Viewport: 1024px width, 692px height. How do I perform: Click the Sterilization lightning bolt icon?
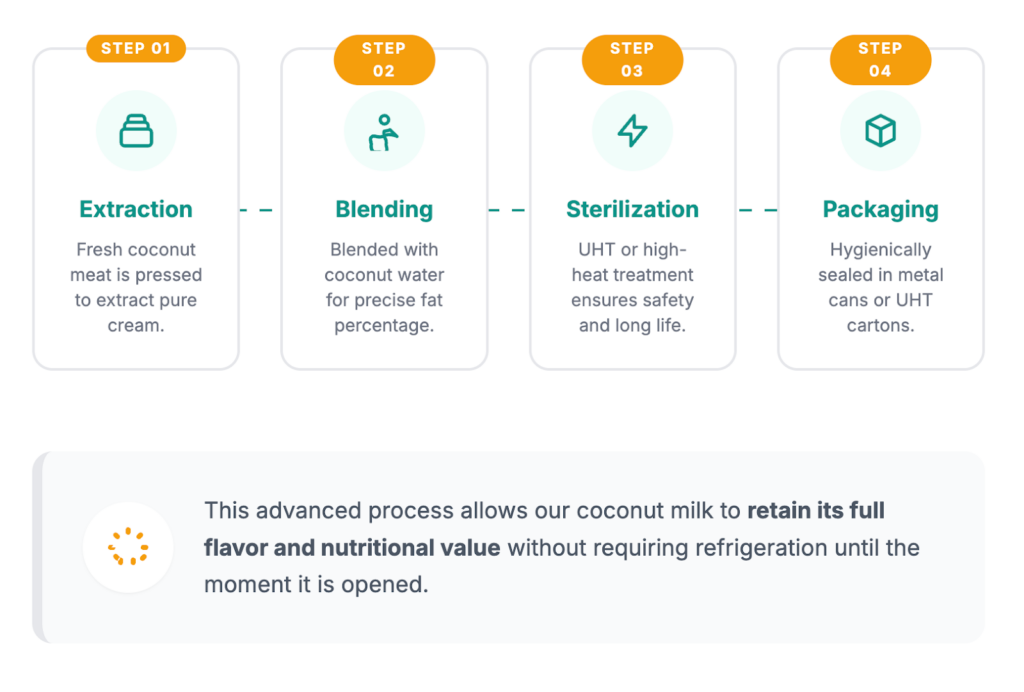tap(632, 131)
